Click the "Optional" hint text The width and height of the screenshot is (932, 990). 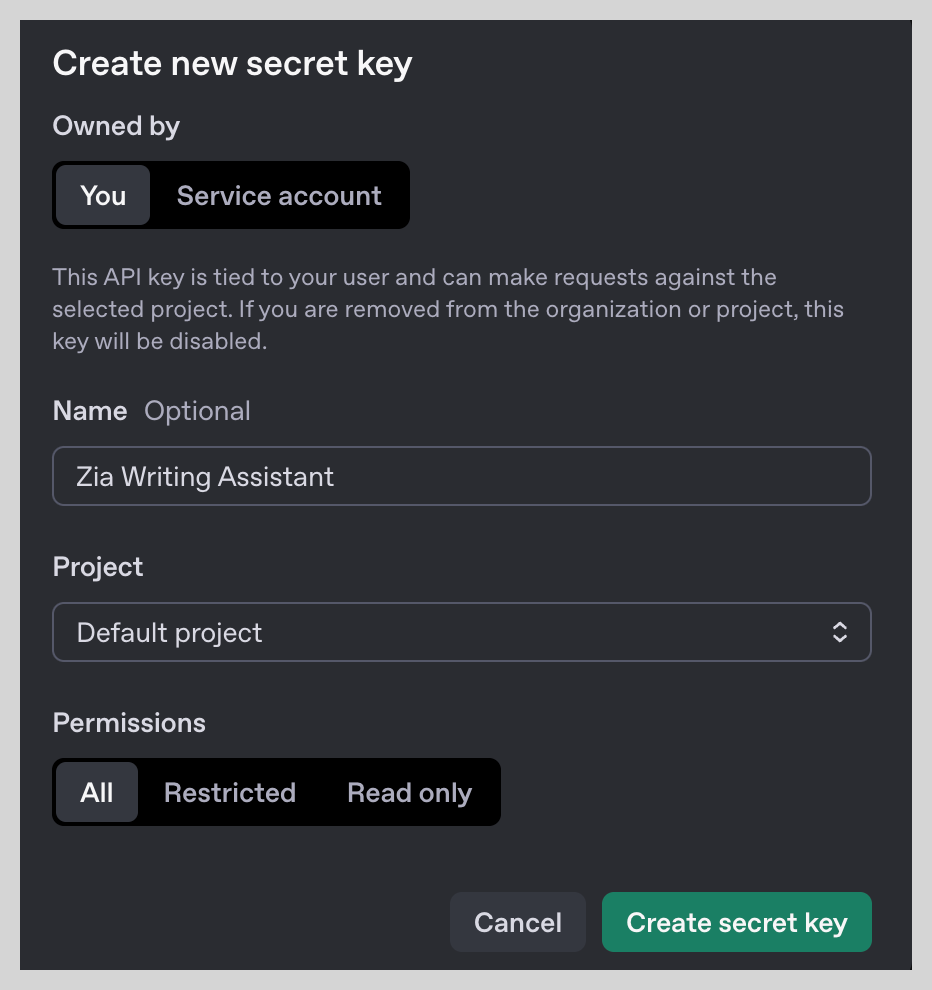click(197, 411)
